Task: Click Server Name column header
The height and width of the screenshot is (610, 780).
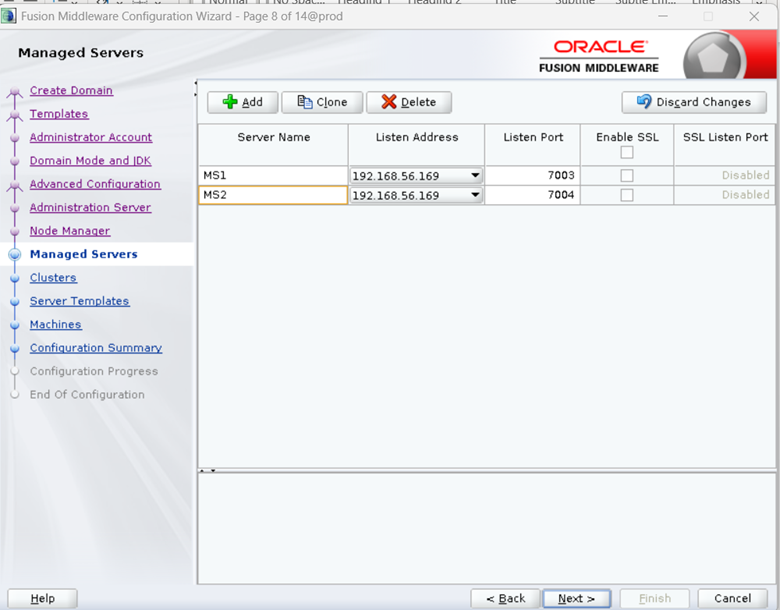Action: point(274,144)
